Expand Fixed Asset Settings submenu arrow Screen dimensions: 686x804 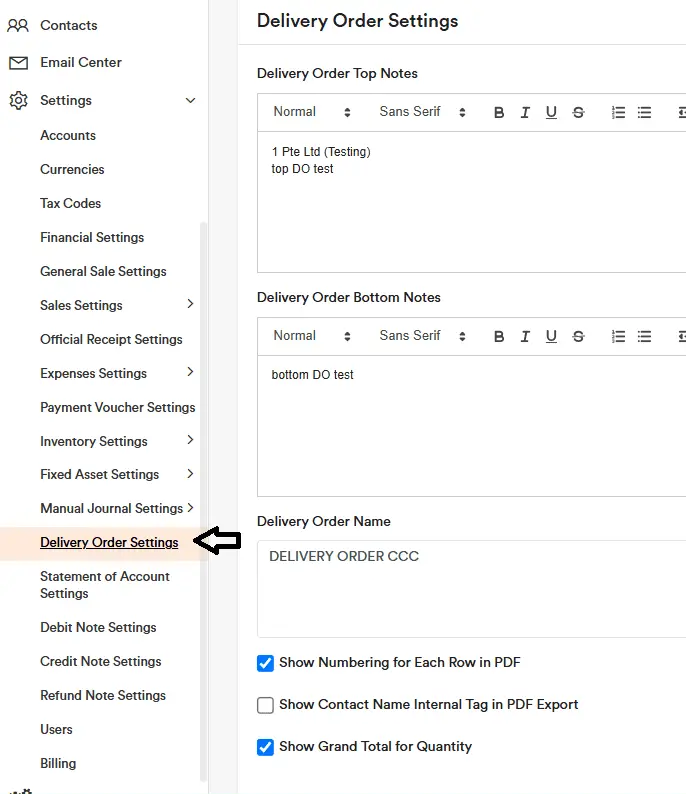tap(190, 474)
